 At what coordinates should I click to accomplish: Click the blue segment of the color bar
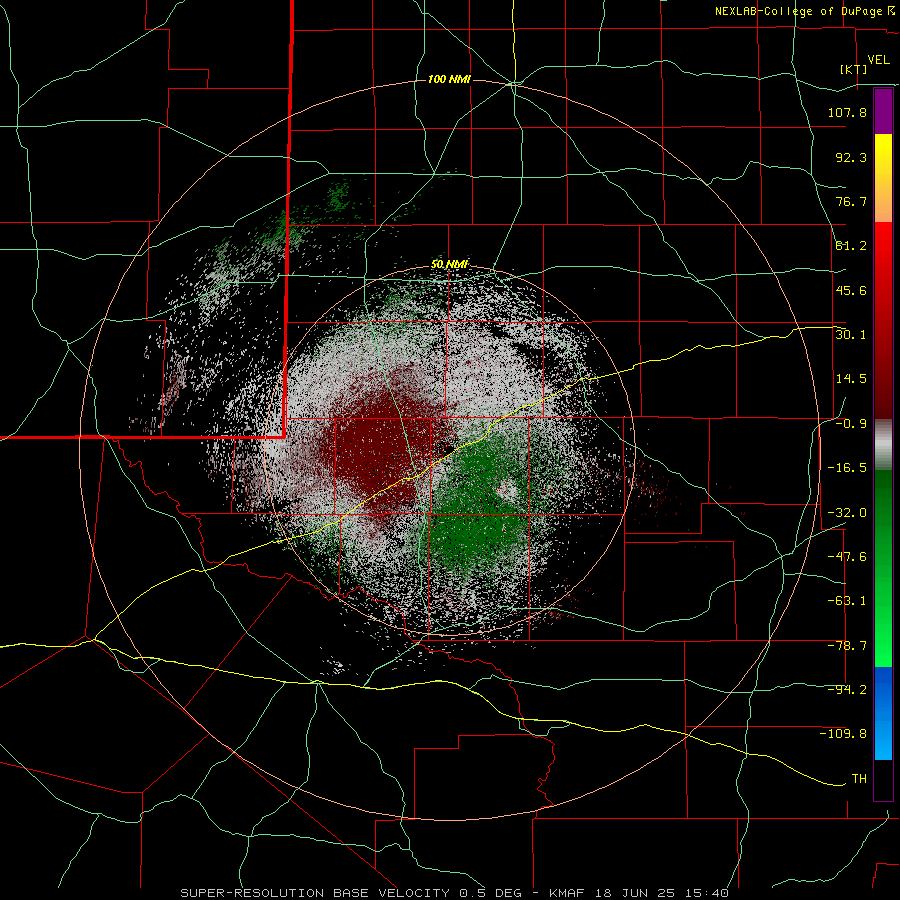pos(883,713)
